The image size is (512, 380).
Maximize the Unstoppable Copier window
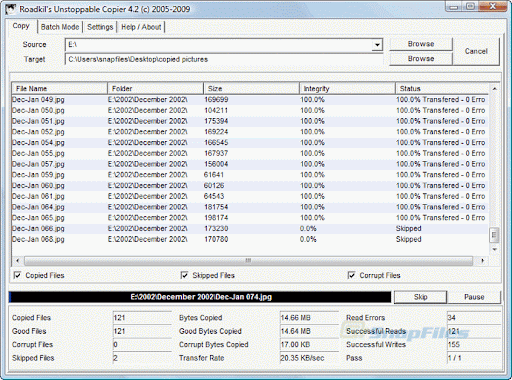(471, 7)
